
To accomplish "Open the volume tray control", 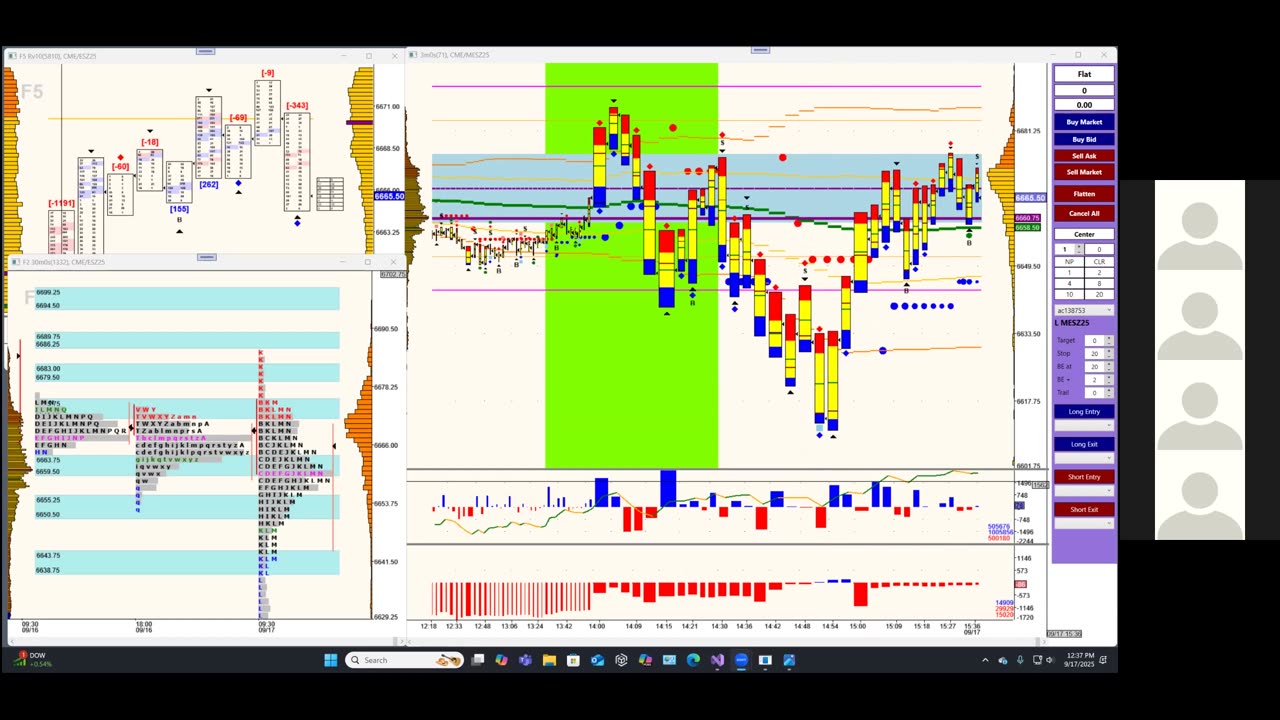I will point(1049,660).
